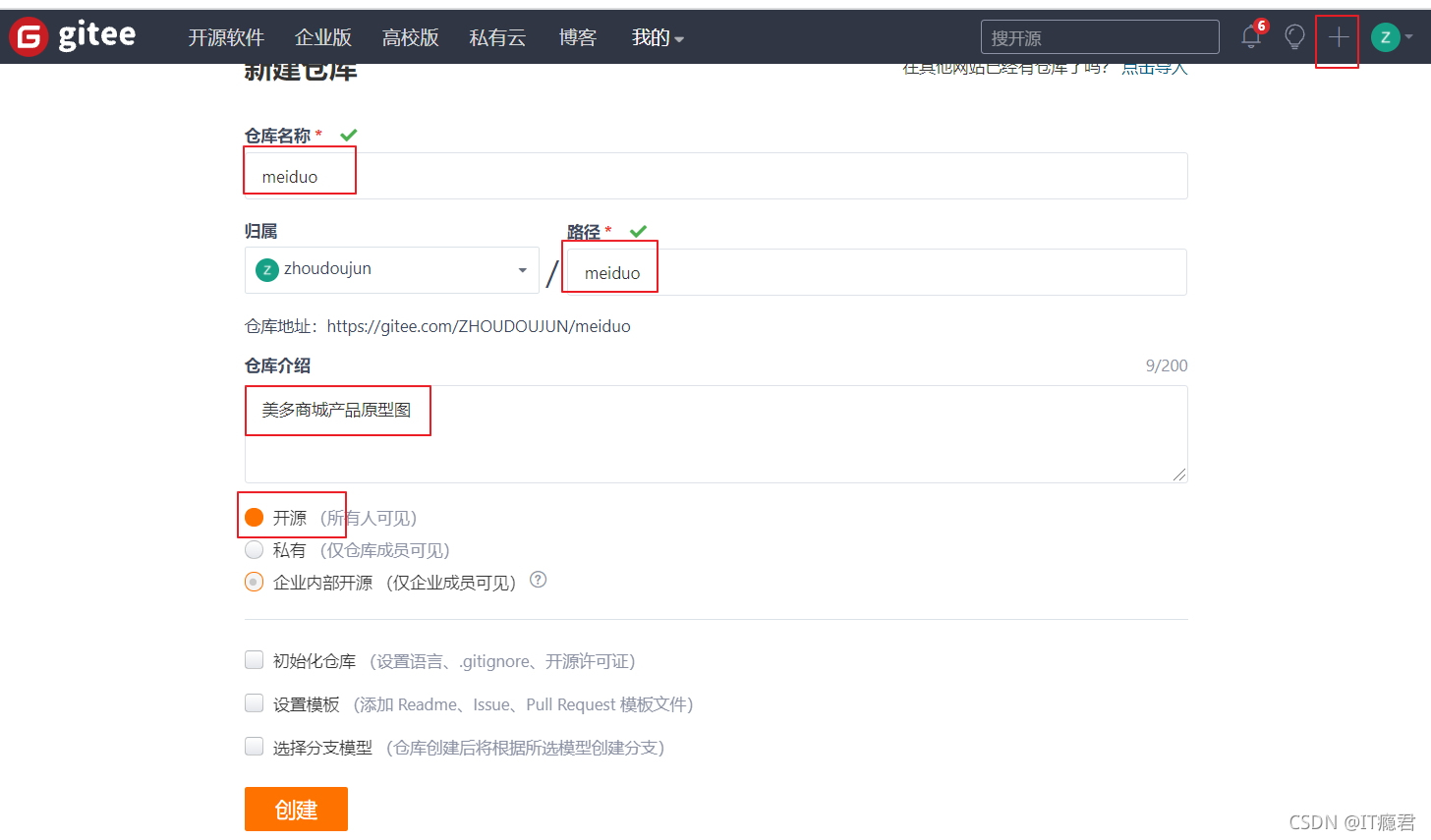Open 高校版 menu item

410,37
